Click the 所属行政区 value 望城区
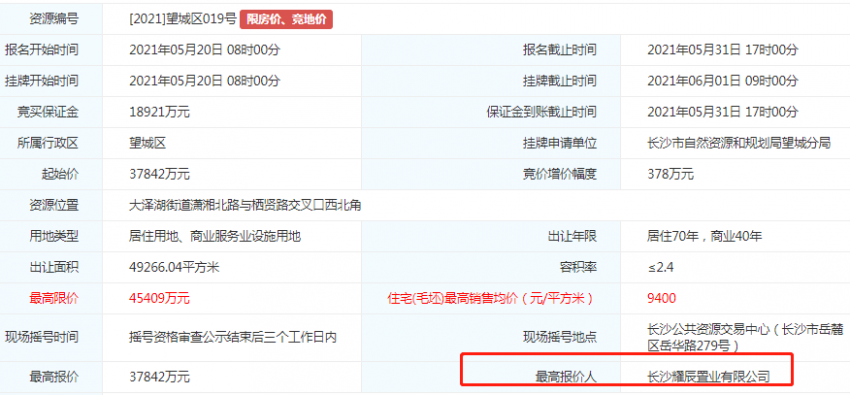The width and height of the screenshot is (850, 395). pos(147,144)
